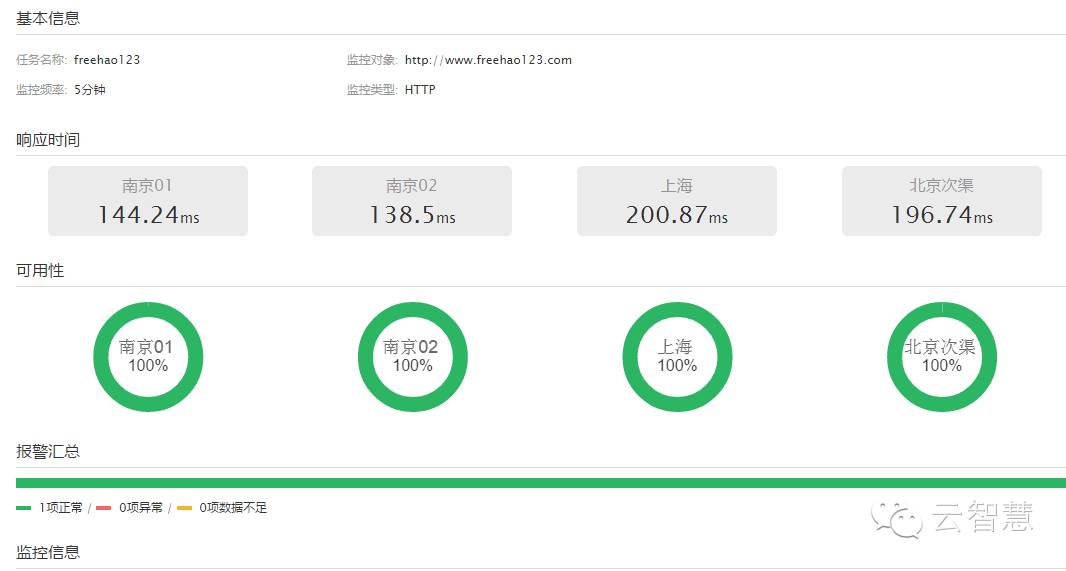Click the 监控对象 label

pyautogui.click(x=372, y=60)
